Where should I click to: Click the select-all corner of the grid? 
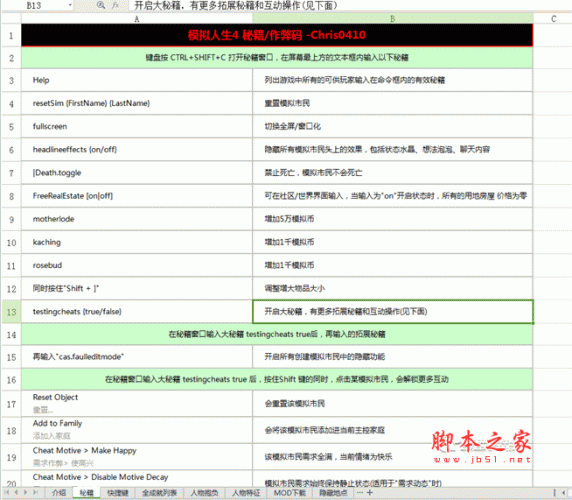[x=11, y=19]
